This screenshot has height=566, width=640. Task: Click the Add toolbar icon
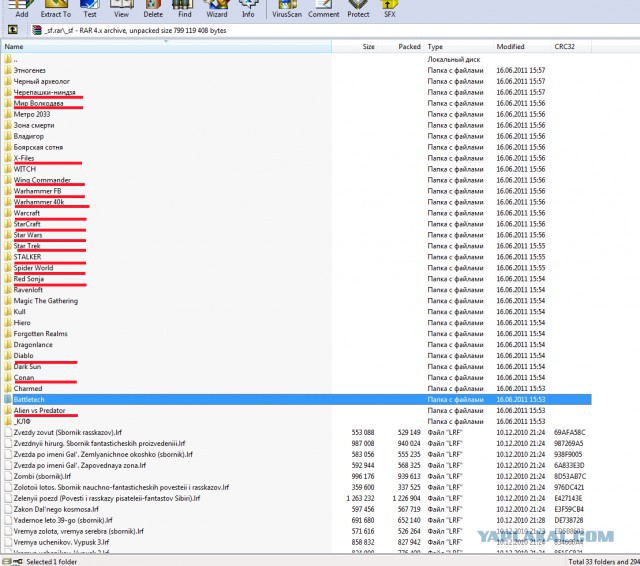point(22,9)
